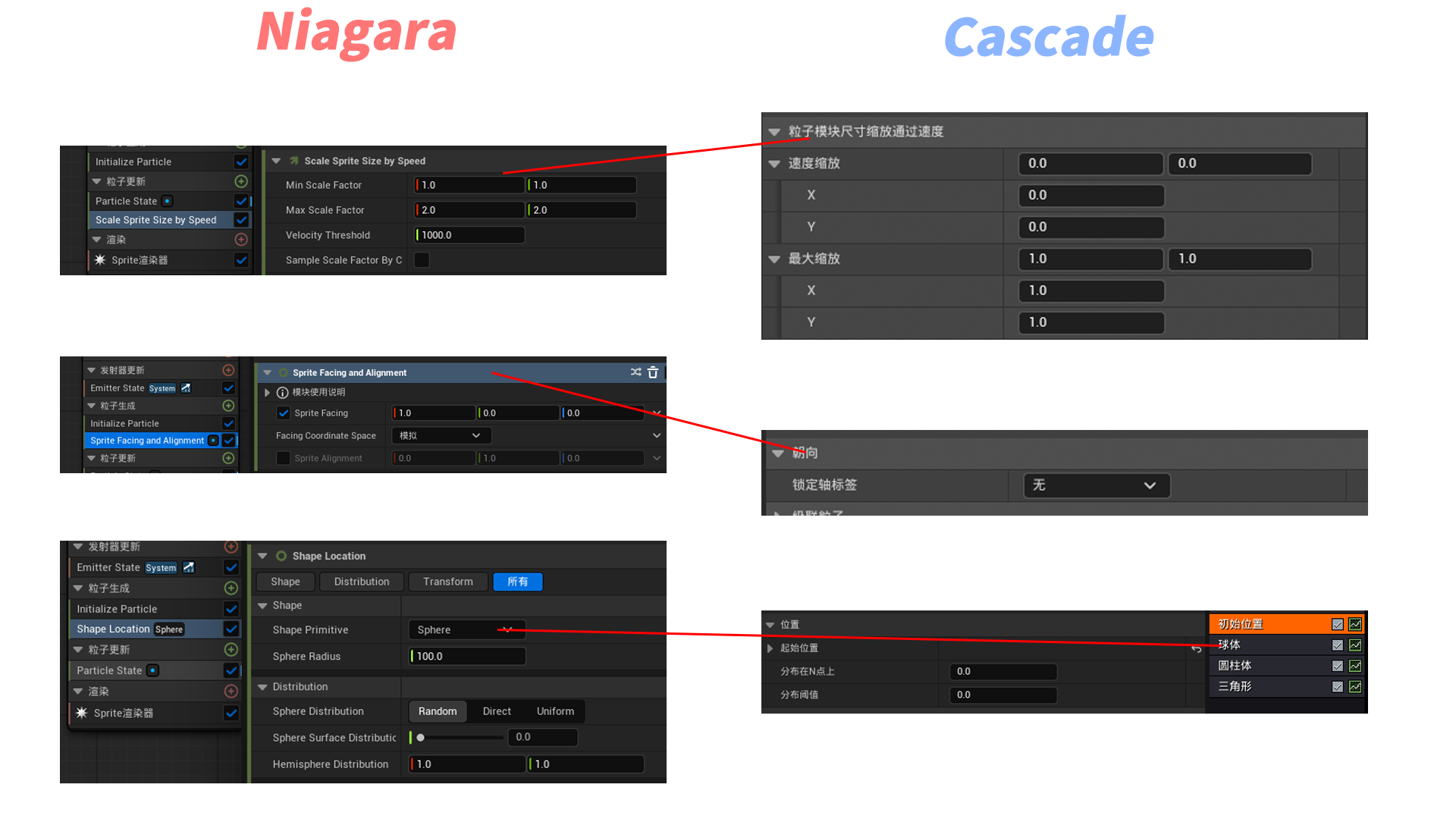Click the Velocity Threshold value field
The image size is (1456, 819).
pos(469,235)
